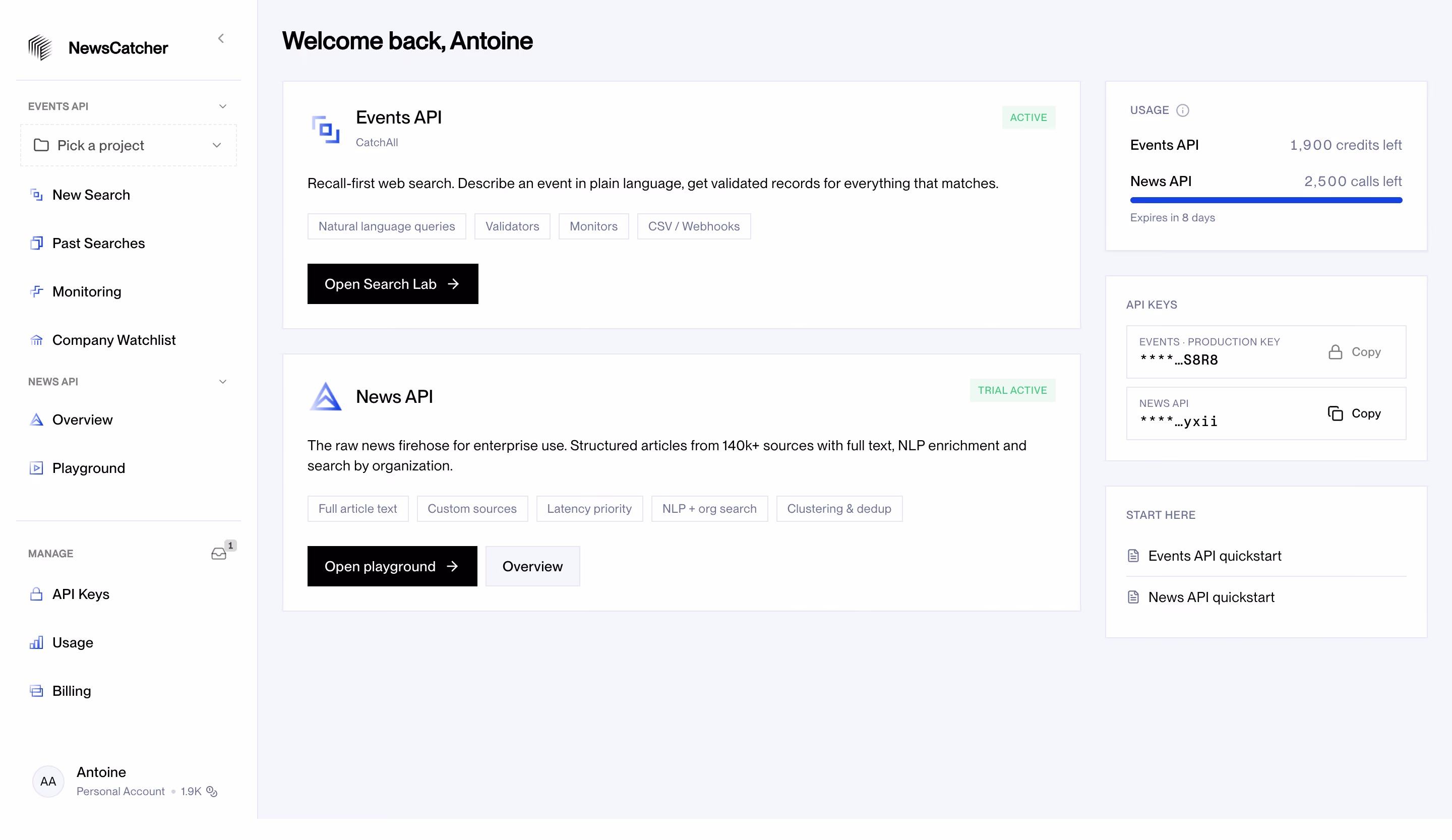The height and width of the screenshot is (840, 1452).
Task: Click the Billing card icon in sidebar
Action: point(36,691)
